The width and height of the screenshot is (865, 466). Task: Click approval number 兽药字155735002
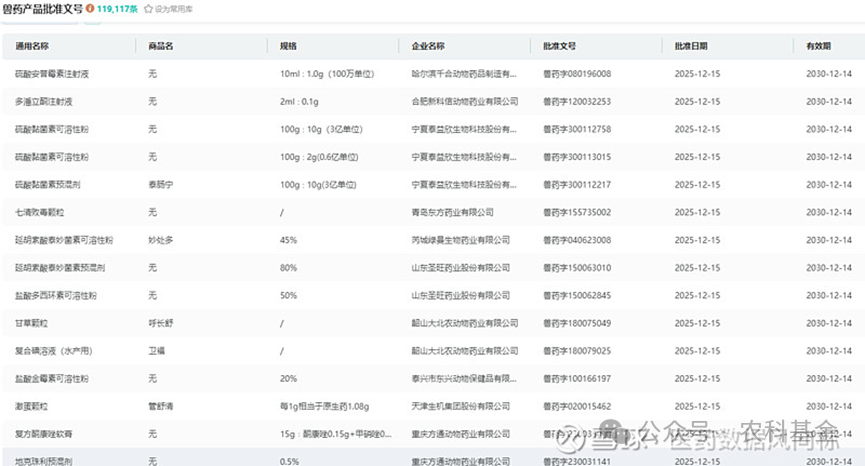point(577,212)
